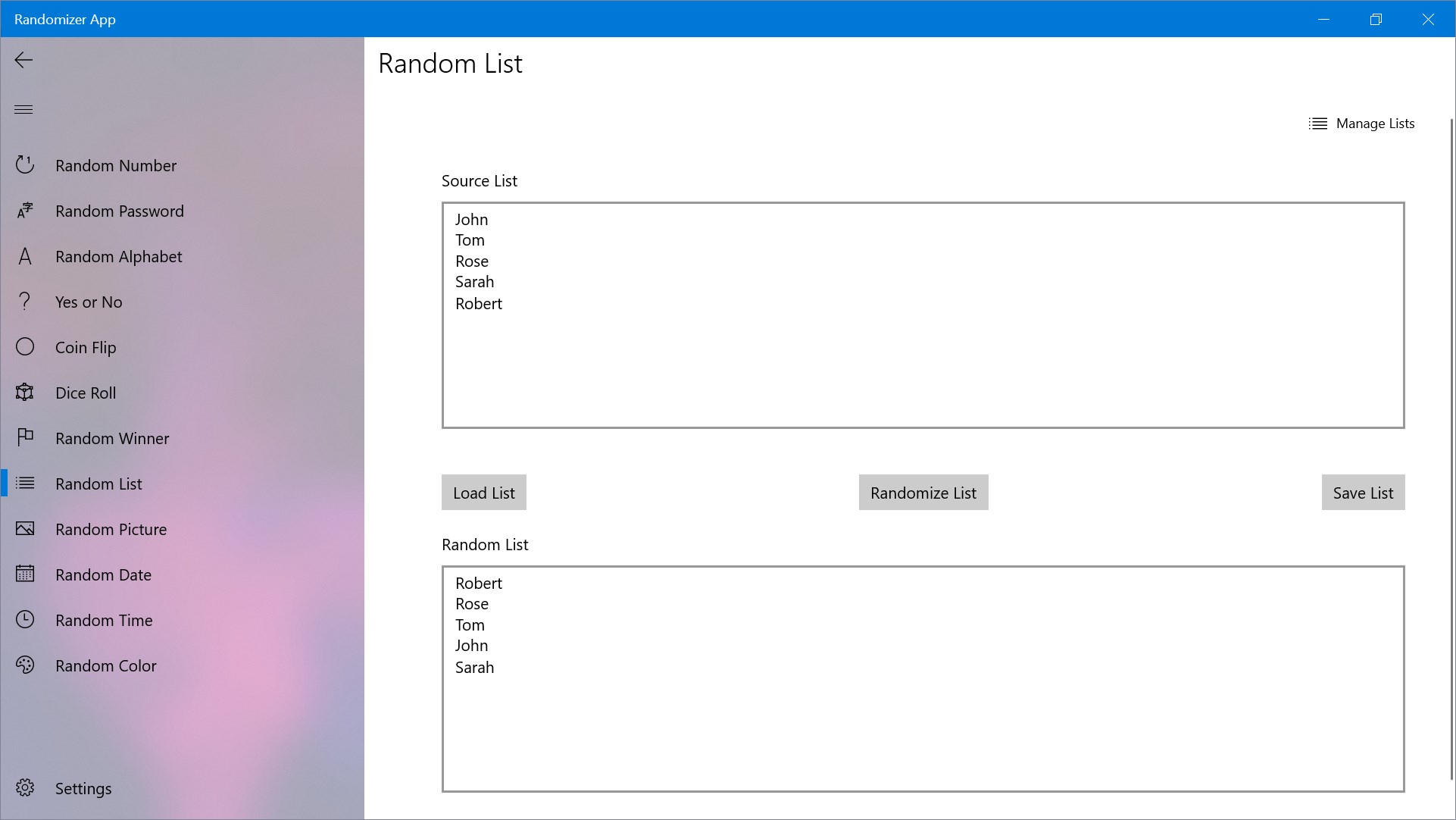Click the Coin Flip circle icon
Viewport: 1456px width, 820px height.
[25, 347]
